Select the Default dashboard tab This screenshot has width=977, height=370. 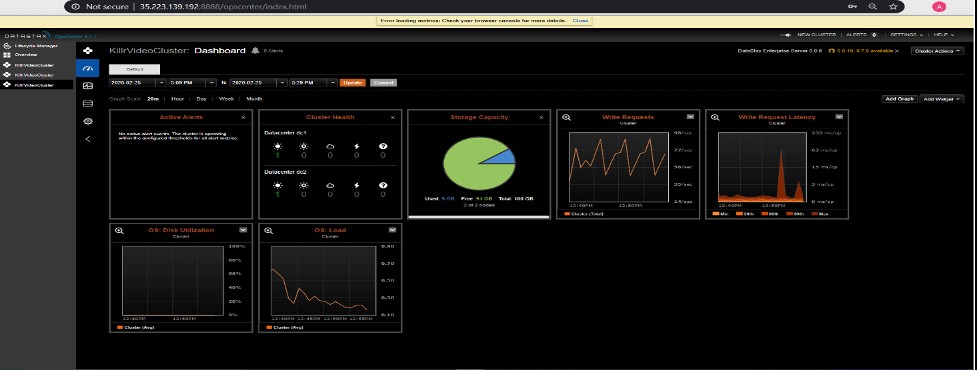coord(135,69)
